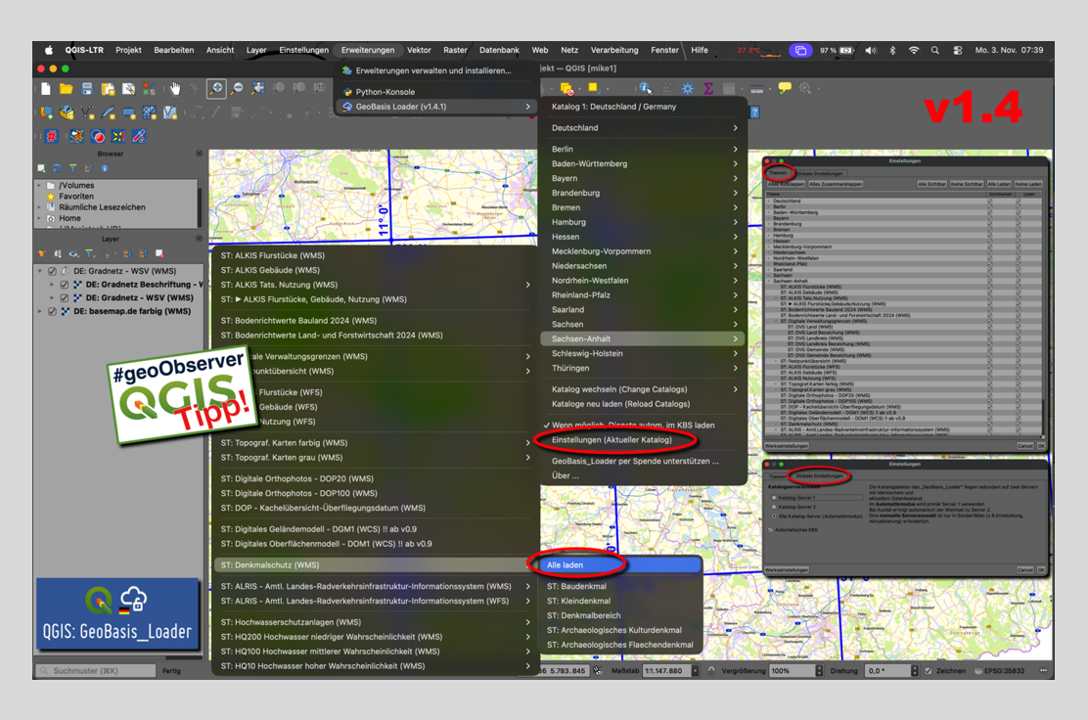This screenshot has width=1088, height=720.
Task: Click the Suchmuster search field
Action: [95, 670]
